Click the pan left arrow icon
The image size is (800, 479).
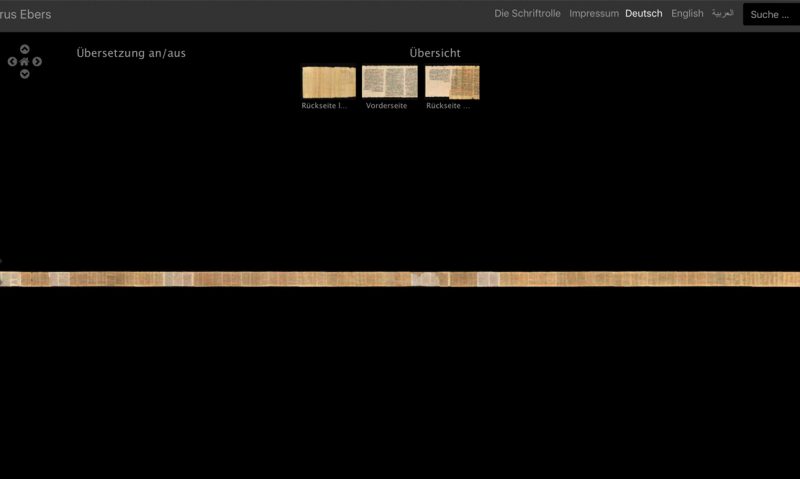tap(12, 62)
